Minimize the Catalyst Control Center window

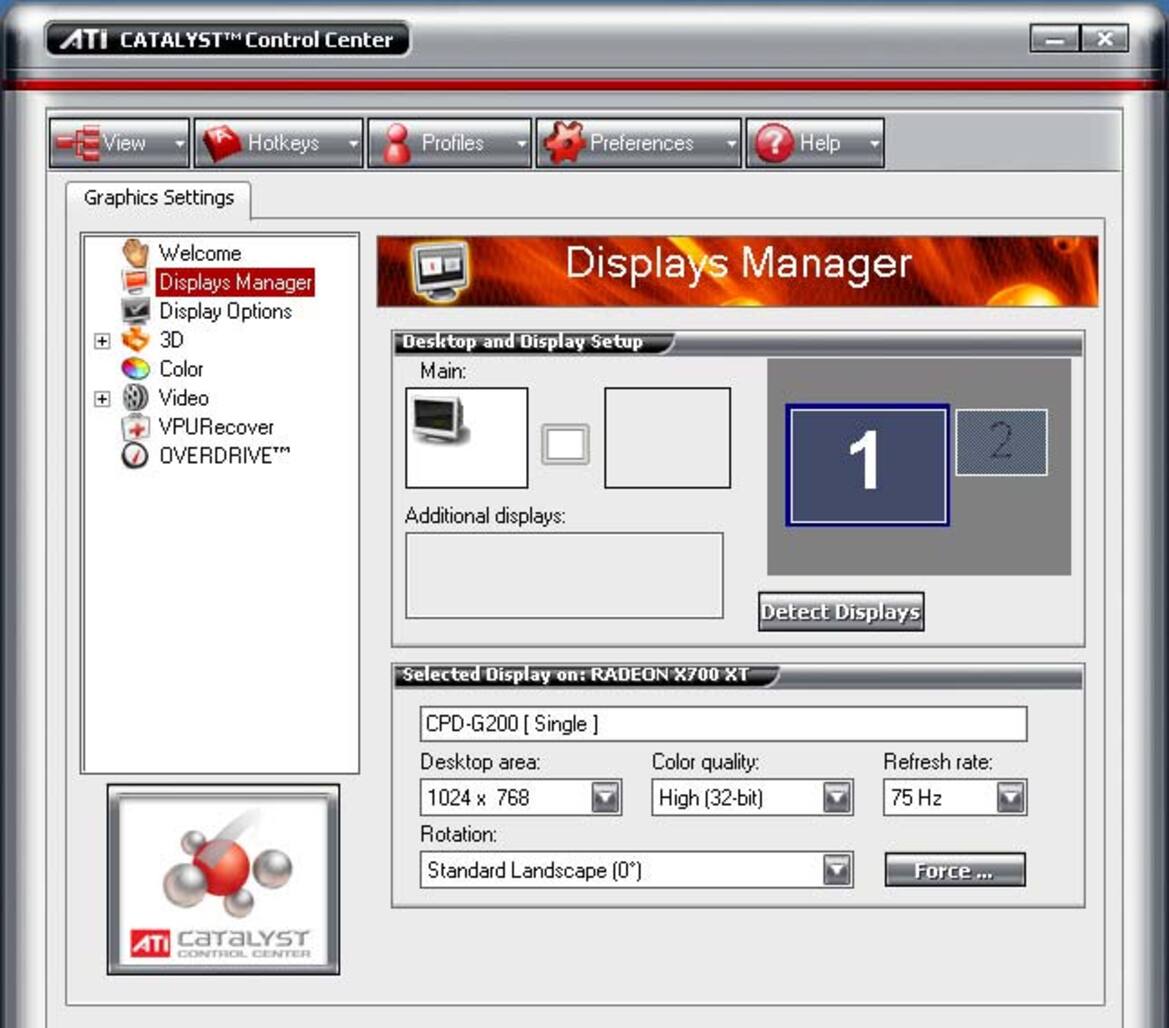tap(1054, 39)
